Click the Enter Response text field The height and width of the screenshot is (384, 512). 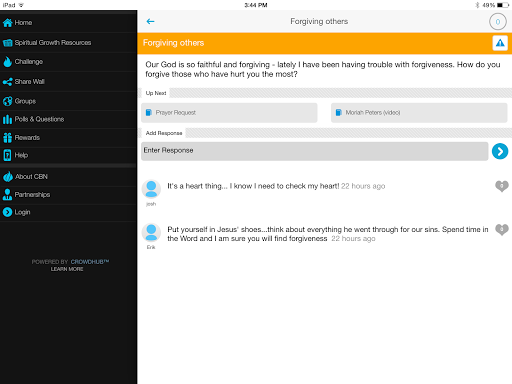tap(315, 151)
